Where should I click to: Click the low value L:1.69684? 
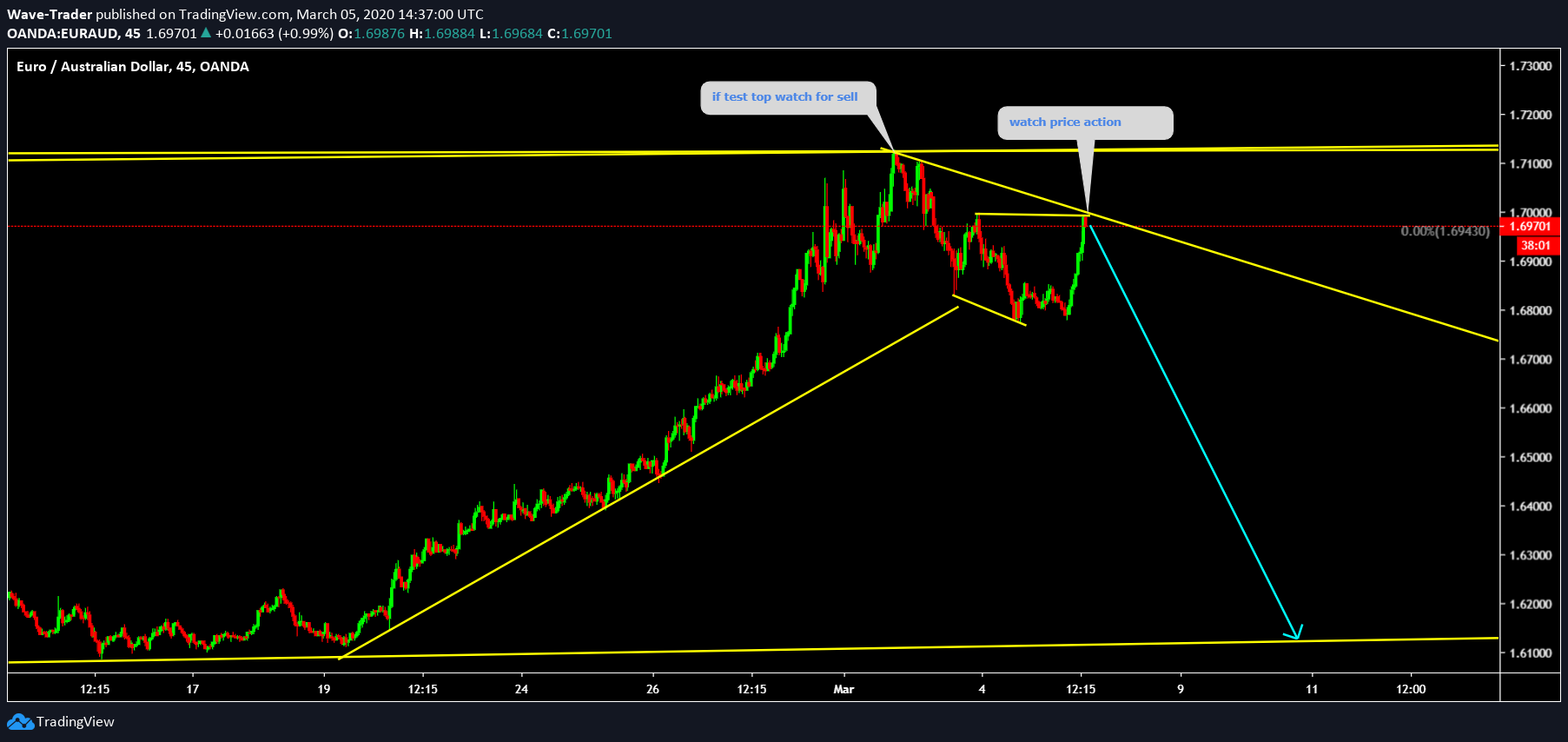512,34
